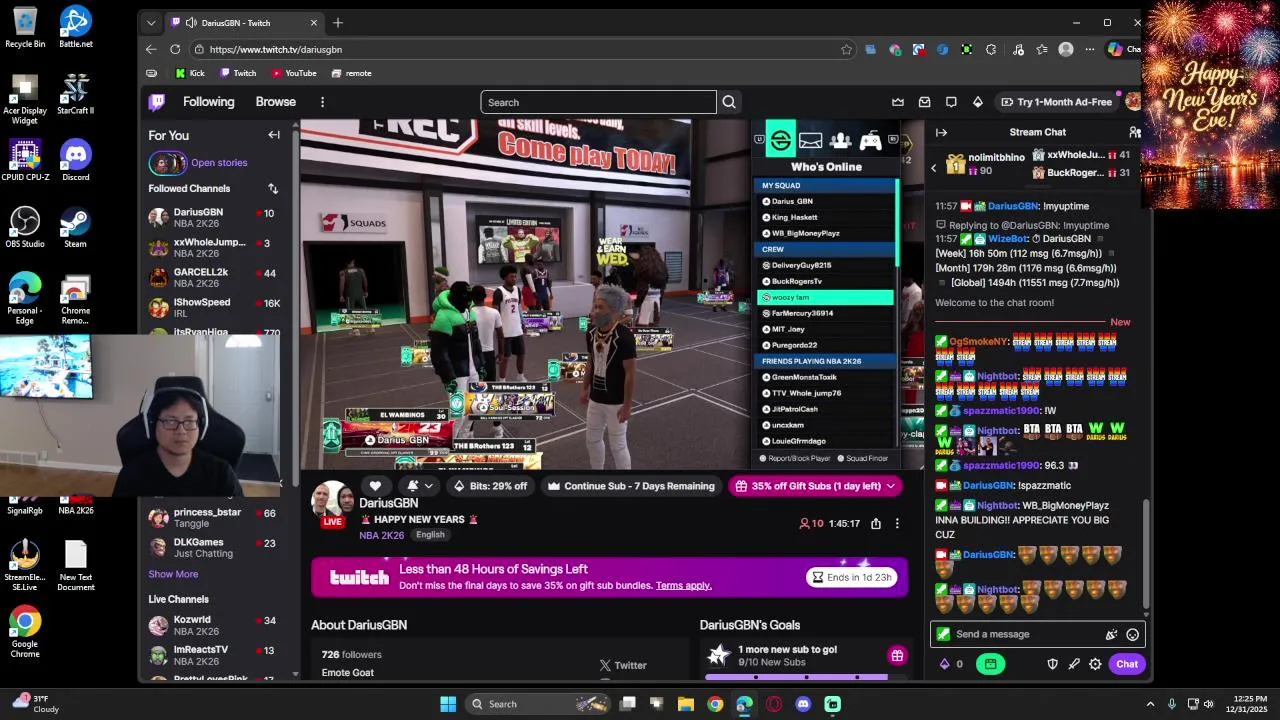Open Twitch whispers icon
1280x720 pixels.
(951, 102)
